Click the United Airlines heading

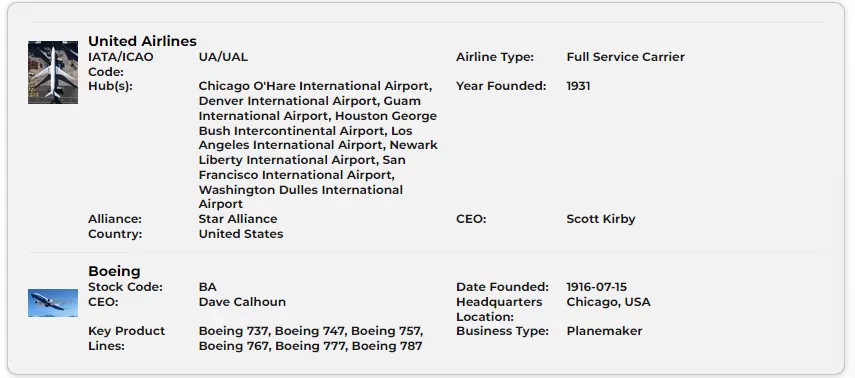(142, 41)
